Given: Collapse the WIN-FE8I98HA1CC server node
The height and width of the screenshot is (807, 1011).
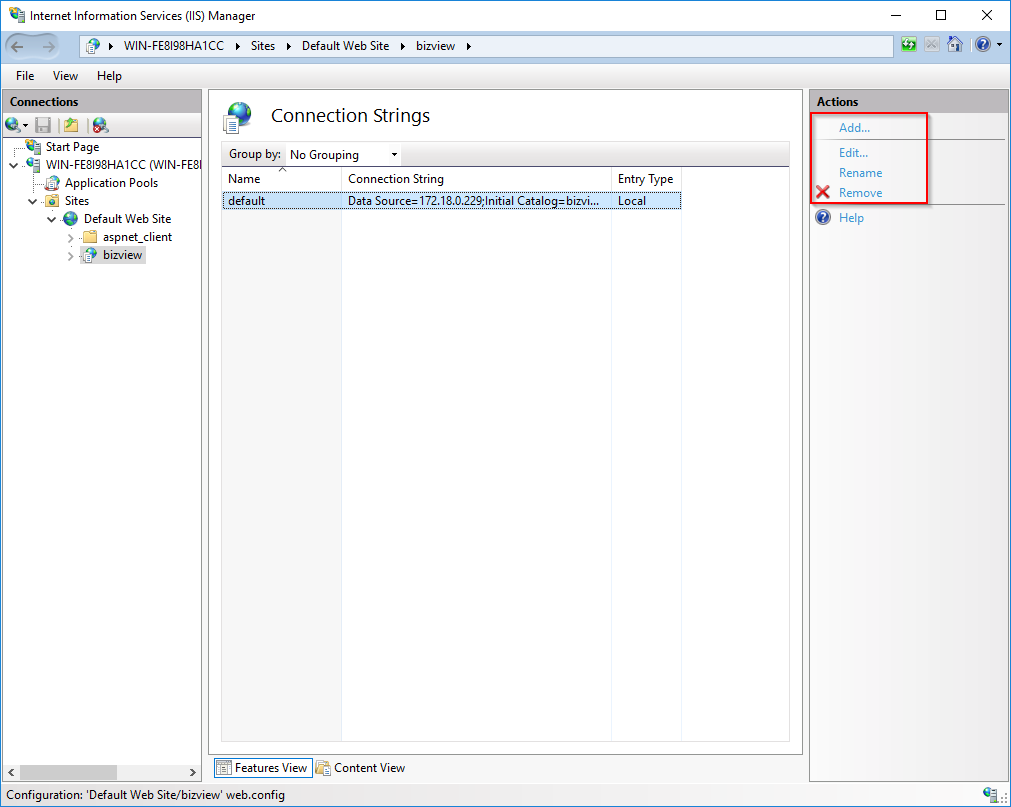Looking at the screenshot, I should (14, 165).
